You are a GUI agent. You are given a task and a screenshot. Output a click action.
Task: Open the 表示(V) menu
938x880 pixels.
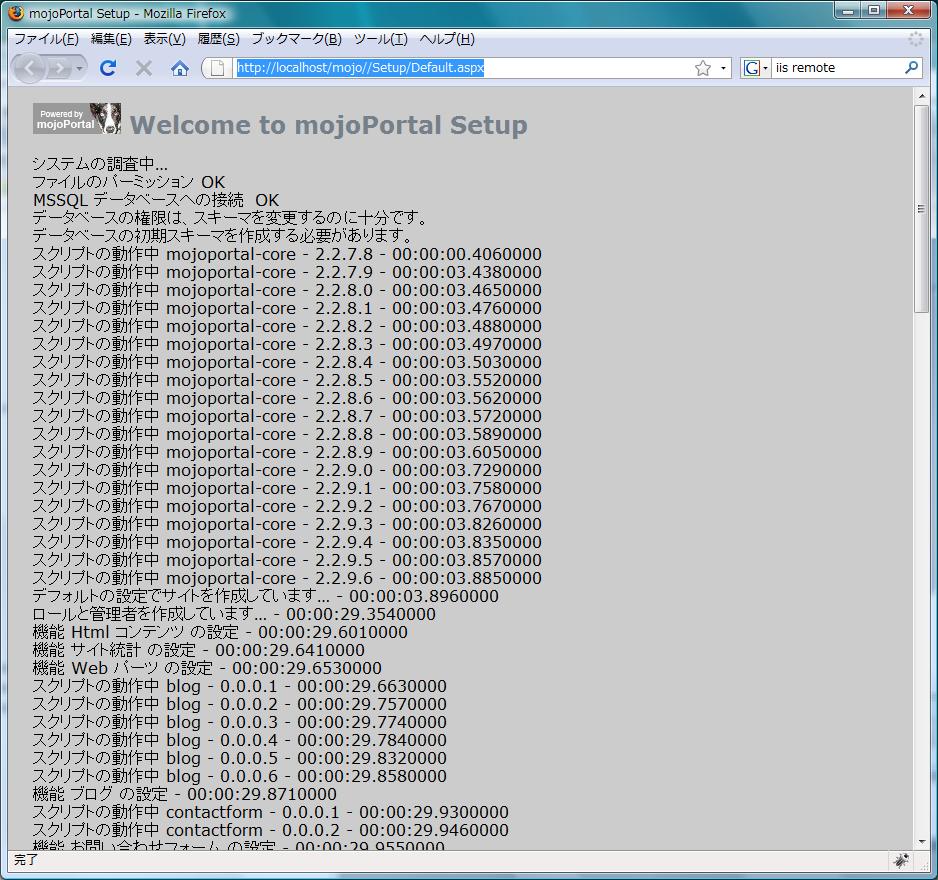(x=165, y=39)
